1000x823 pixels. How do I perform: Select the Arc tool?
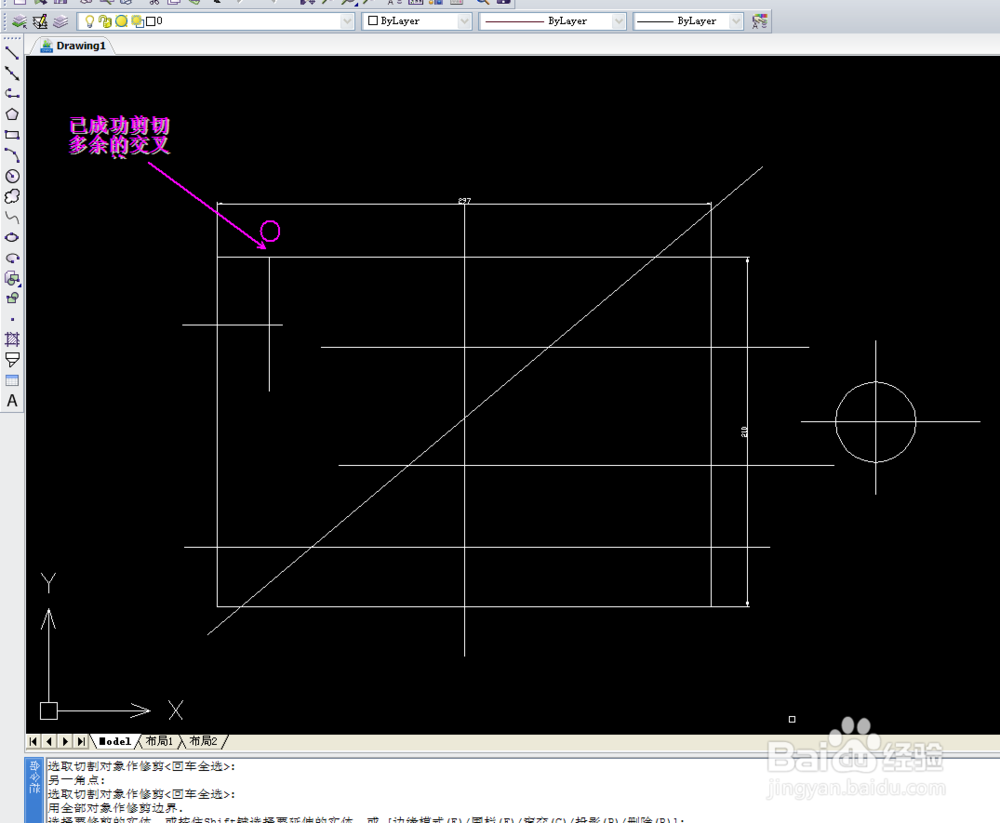pos(11,155)
